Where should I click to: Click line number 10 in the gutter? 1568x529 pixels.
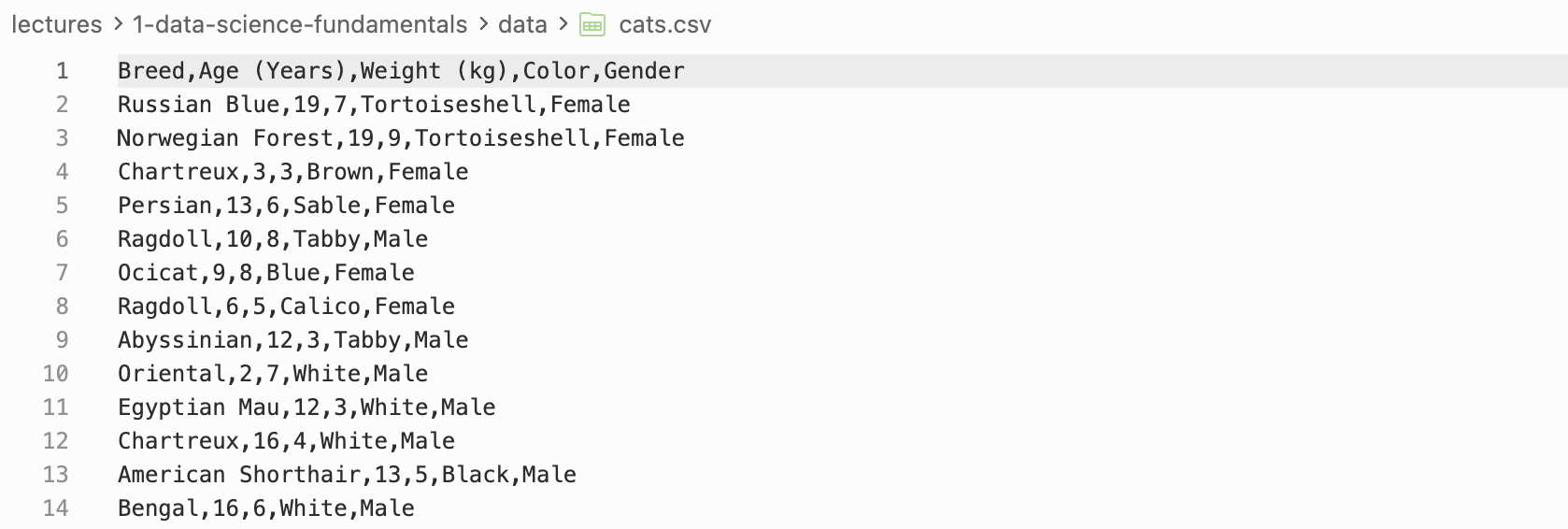[x=56, y=374]
